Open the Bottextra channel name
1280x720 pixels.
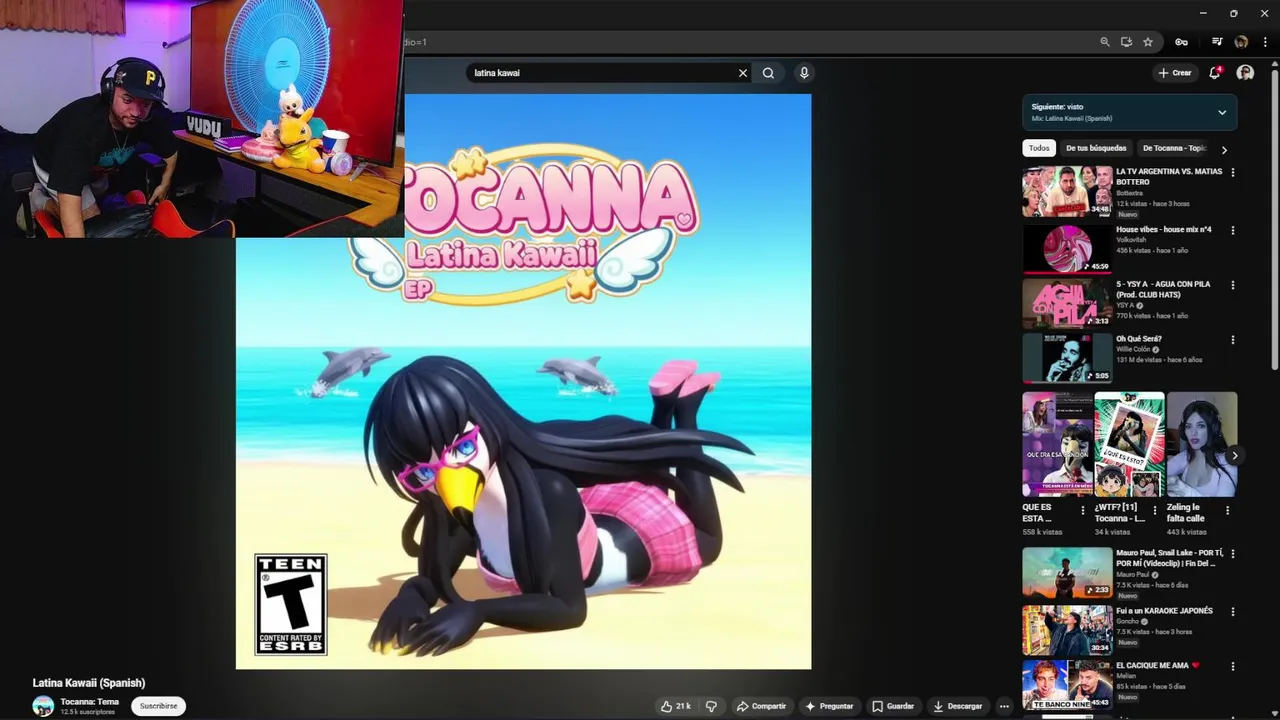pos(1129,193)
